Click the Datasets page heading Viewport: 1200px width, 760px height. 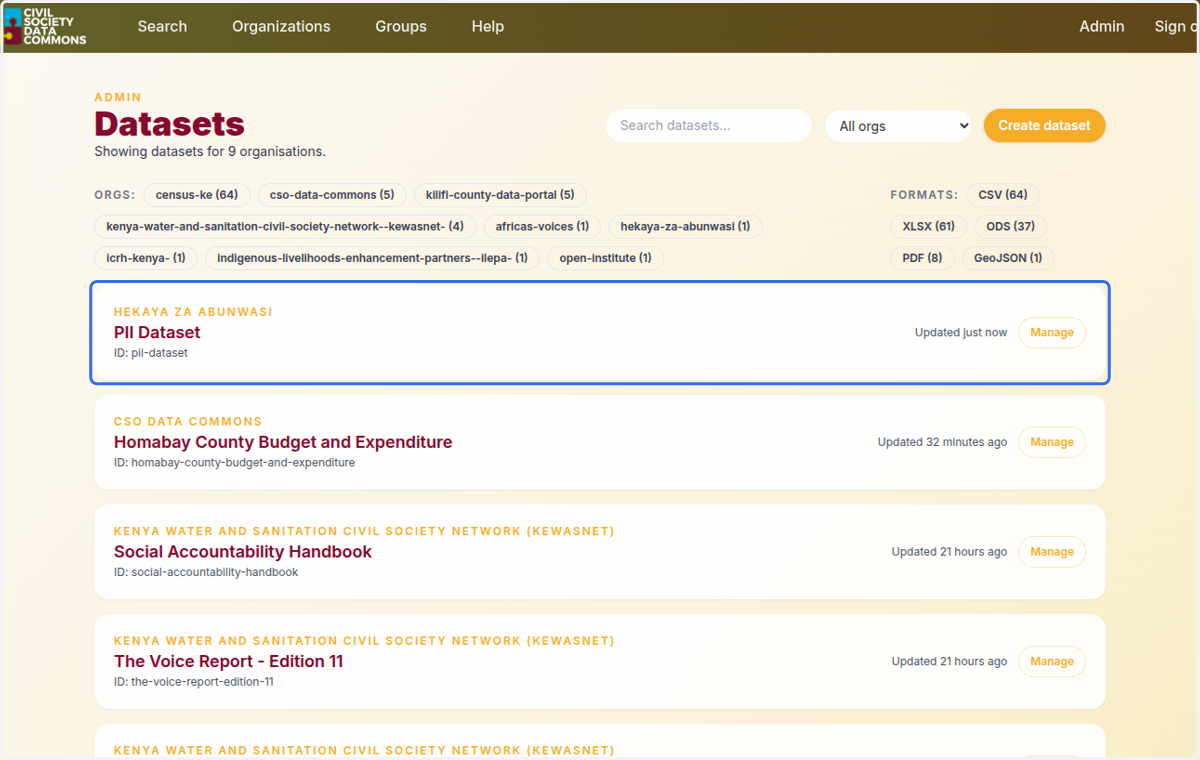tap(169, 124)
